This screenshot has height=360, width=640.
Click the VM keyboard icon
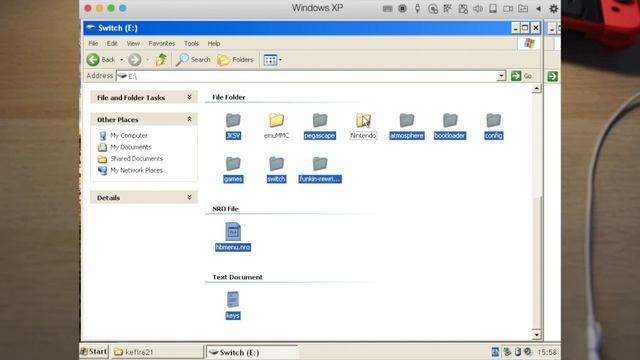(x=388, y=9)
